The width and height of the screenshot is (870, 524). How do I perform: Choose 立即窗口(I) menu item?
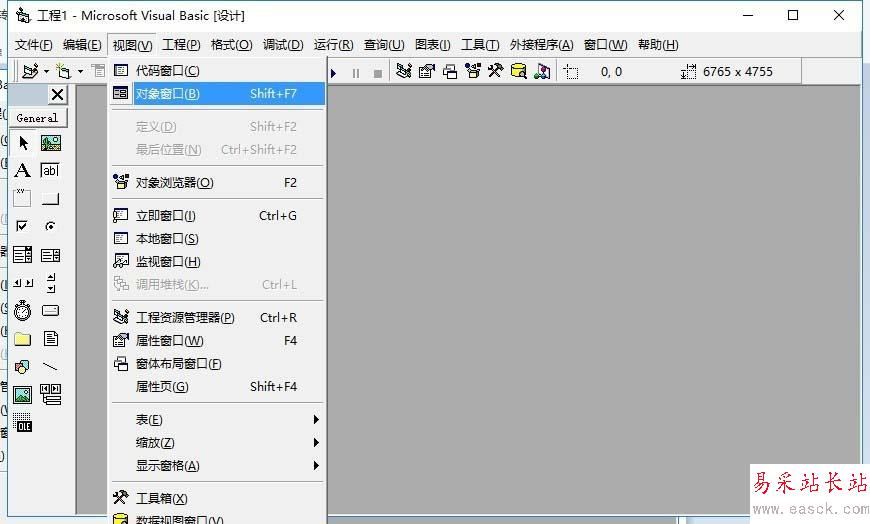point(218,215)
